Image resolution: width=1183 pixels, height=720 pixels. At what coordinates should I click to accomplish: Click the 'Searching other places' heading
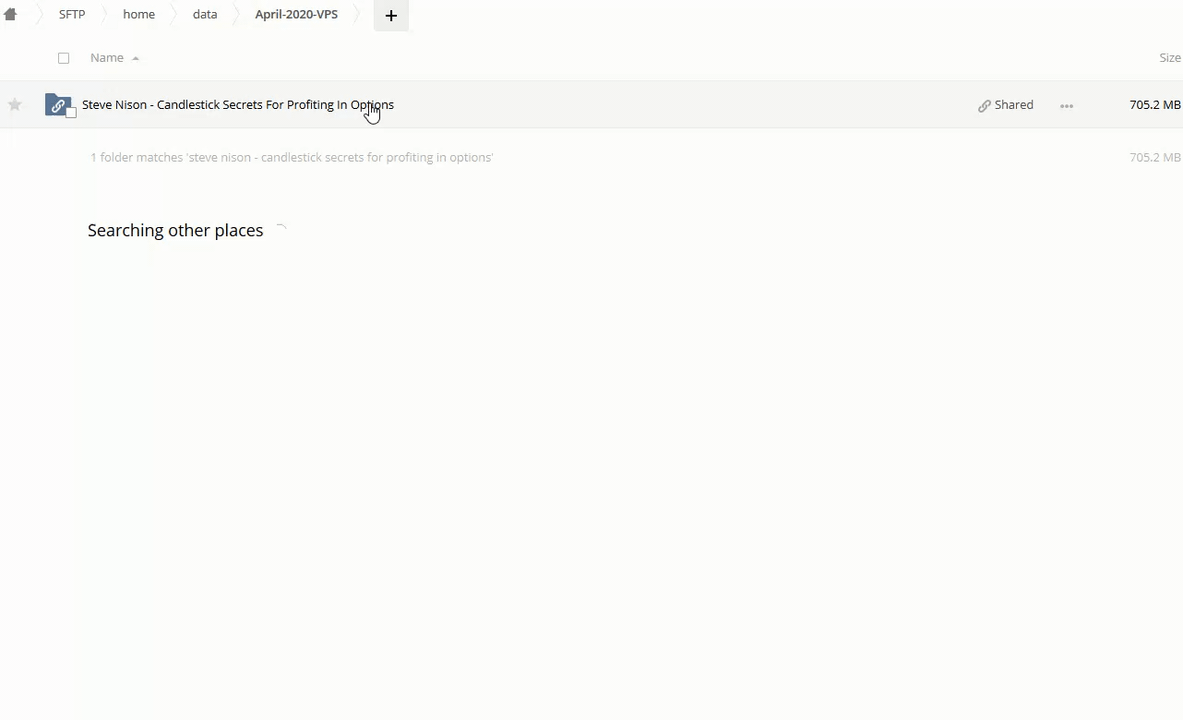175,231
